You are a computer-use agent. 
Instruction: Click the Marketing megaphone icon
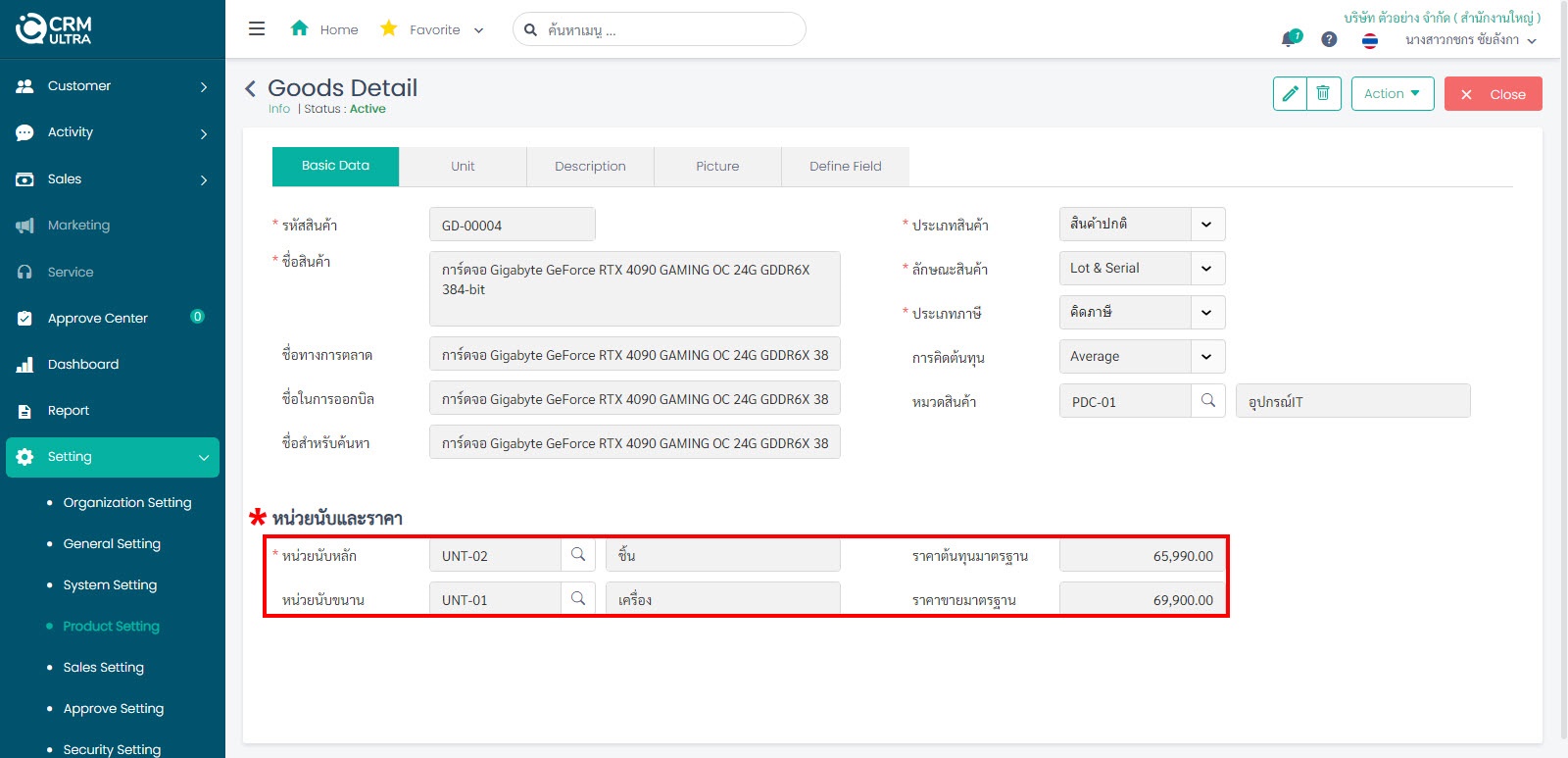pyautogui.click(x=25, y=226)
